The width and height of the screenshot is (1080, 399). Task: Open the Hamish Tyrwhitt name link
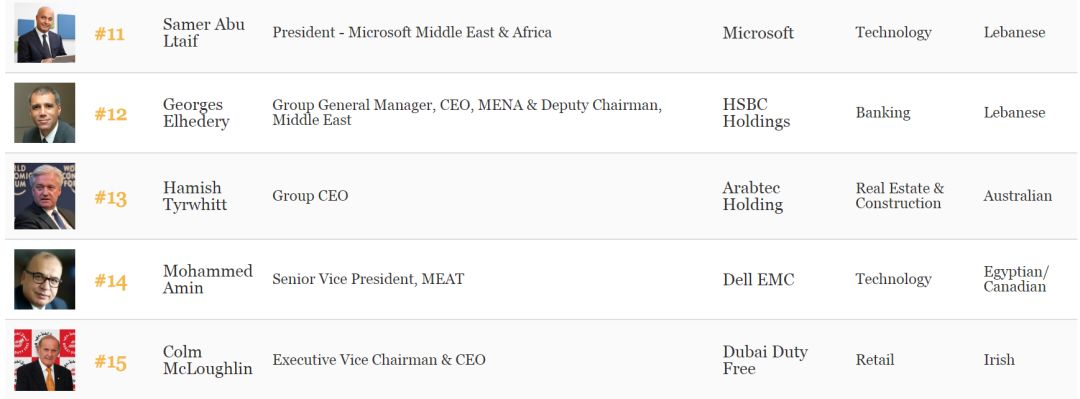pos(194,196)
